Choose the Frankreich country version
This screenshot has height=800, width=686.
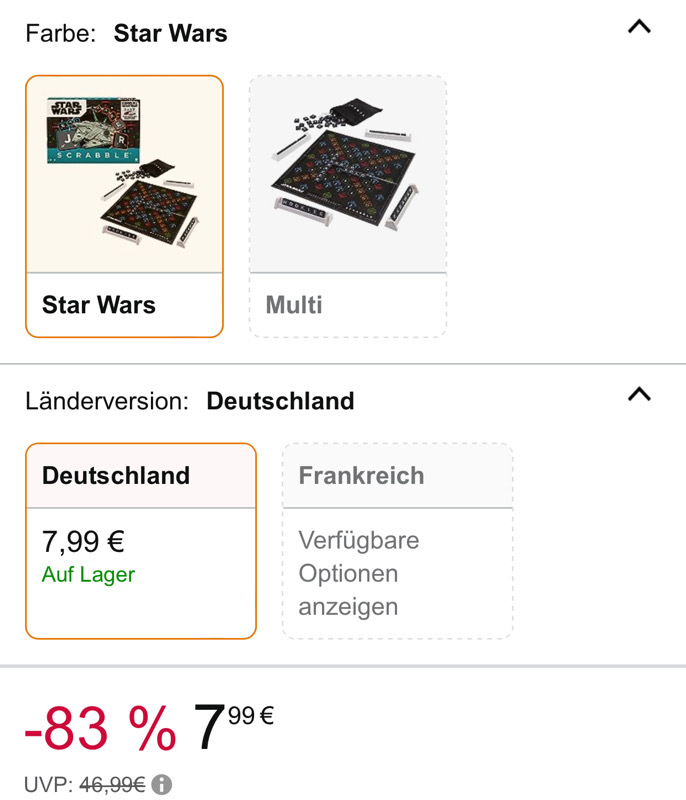(x=398, y=541)
